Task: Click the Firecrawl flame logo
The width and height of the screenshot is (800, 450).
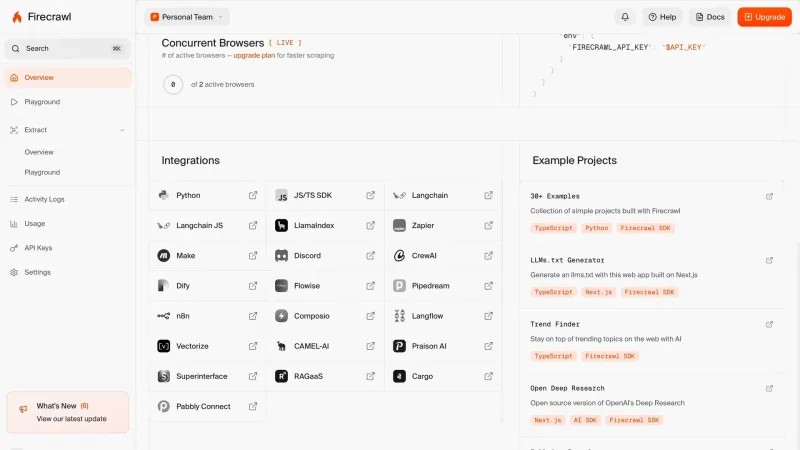Action: tap(17, 17)
